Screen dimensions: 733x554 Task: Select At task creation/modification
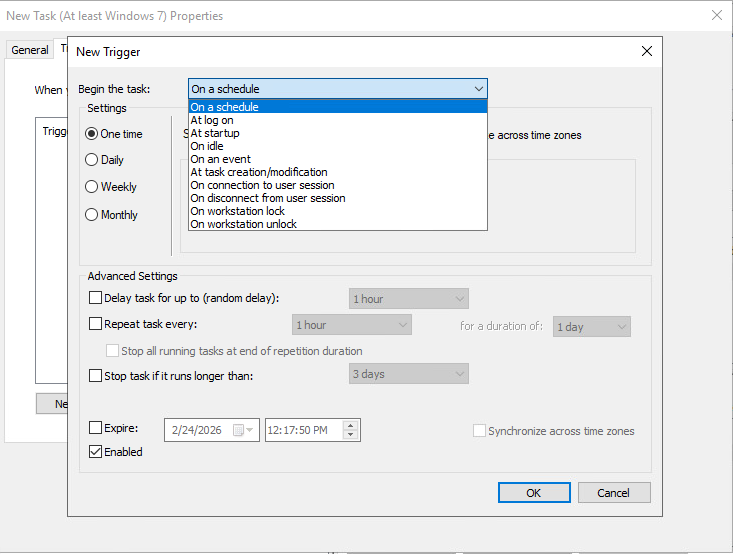pyautogui.click(x=338, y=172)
